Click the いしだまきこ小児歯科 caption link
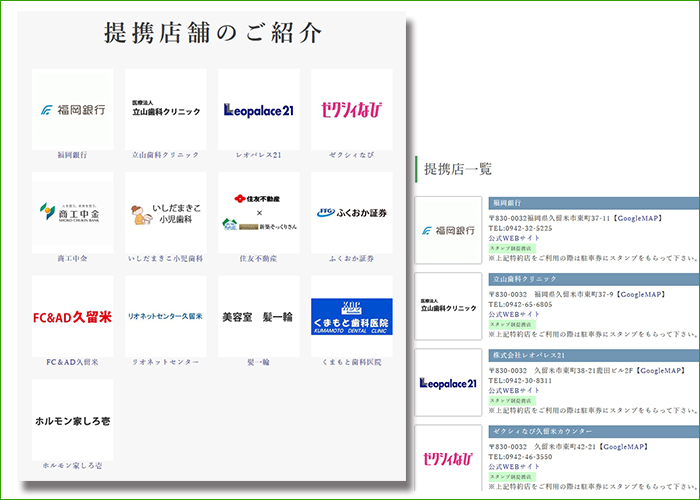This screenshot has width=700, height=500. pos(166,258)
